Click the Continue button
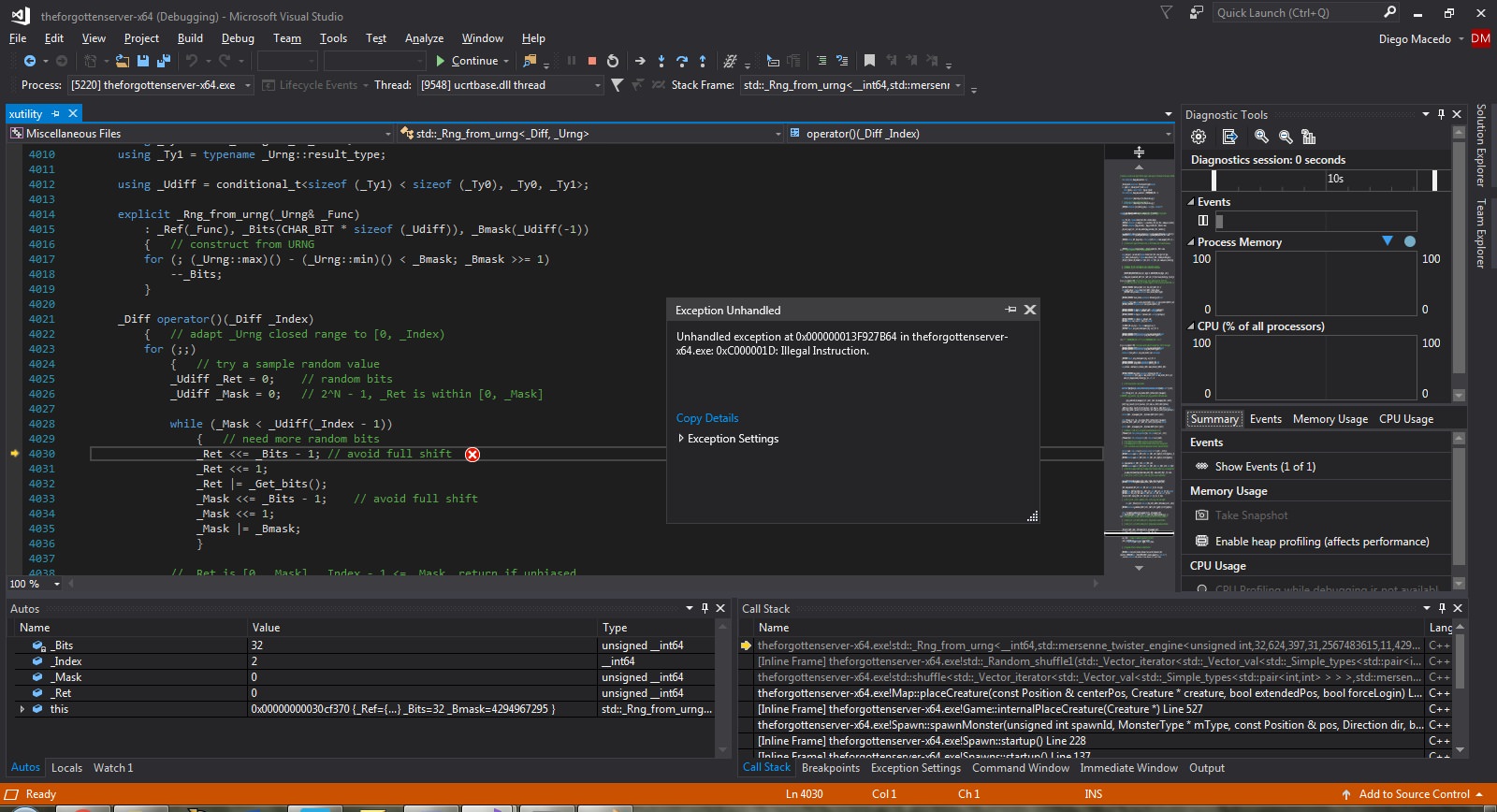 coord(468,61)
